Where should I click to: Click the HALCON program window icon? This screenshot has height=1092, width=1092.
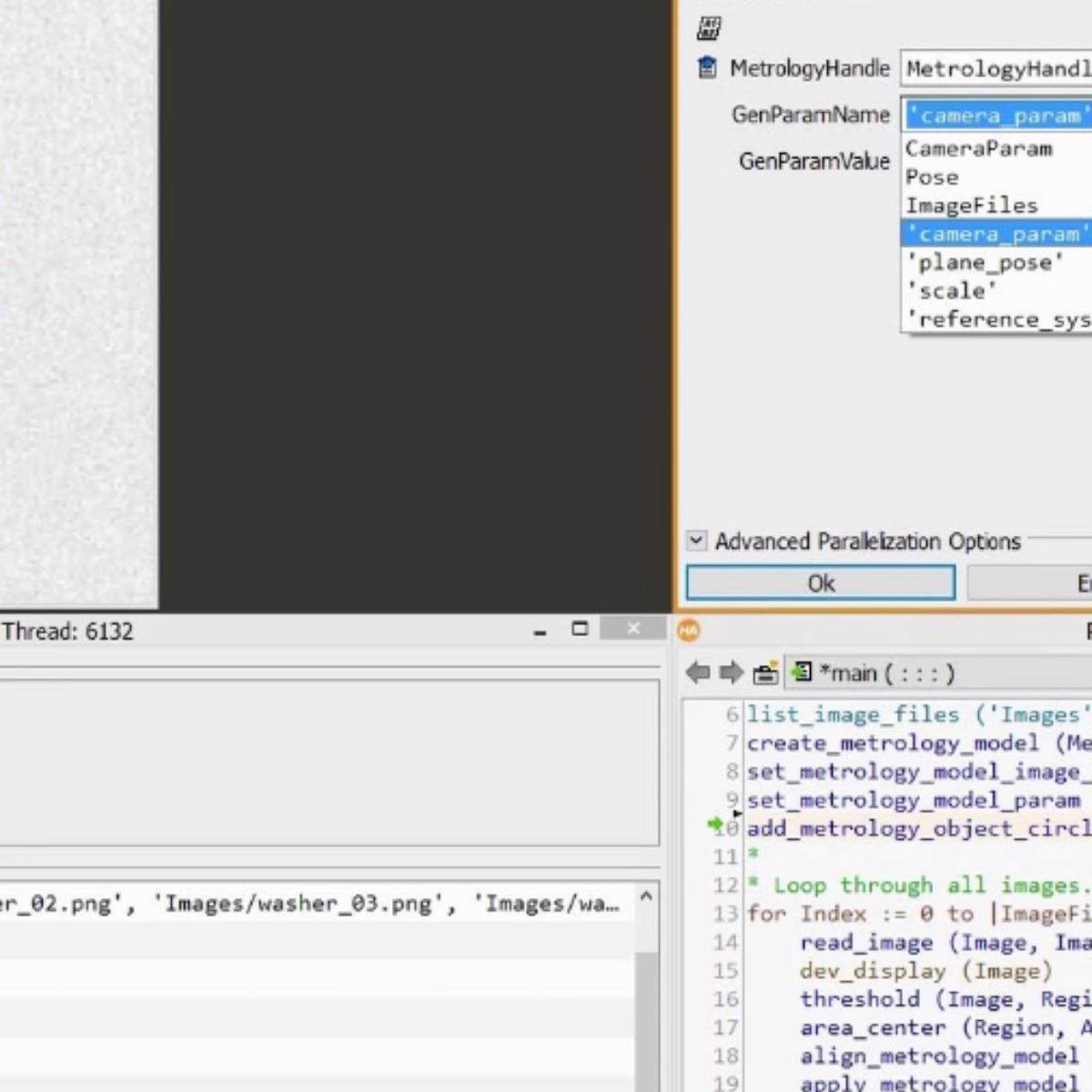click(689, 630)
